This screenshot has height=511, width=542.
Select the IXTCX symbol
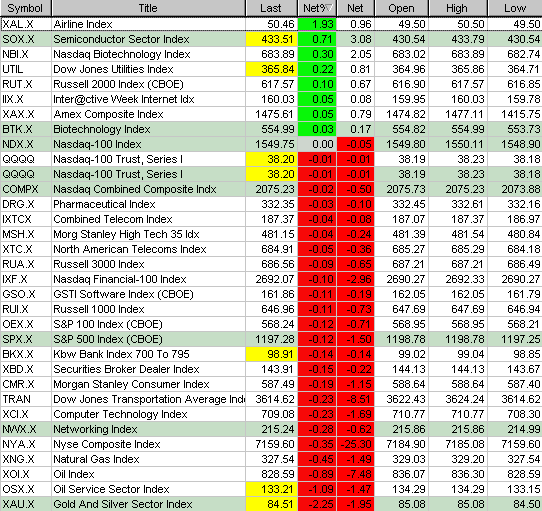pos(17,219)
